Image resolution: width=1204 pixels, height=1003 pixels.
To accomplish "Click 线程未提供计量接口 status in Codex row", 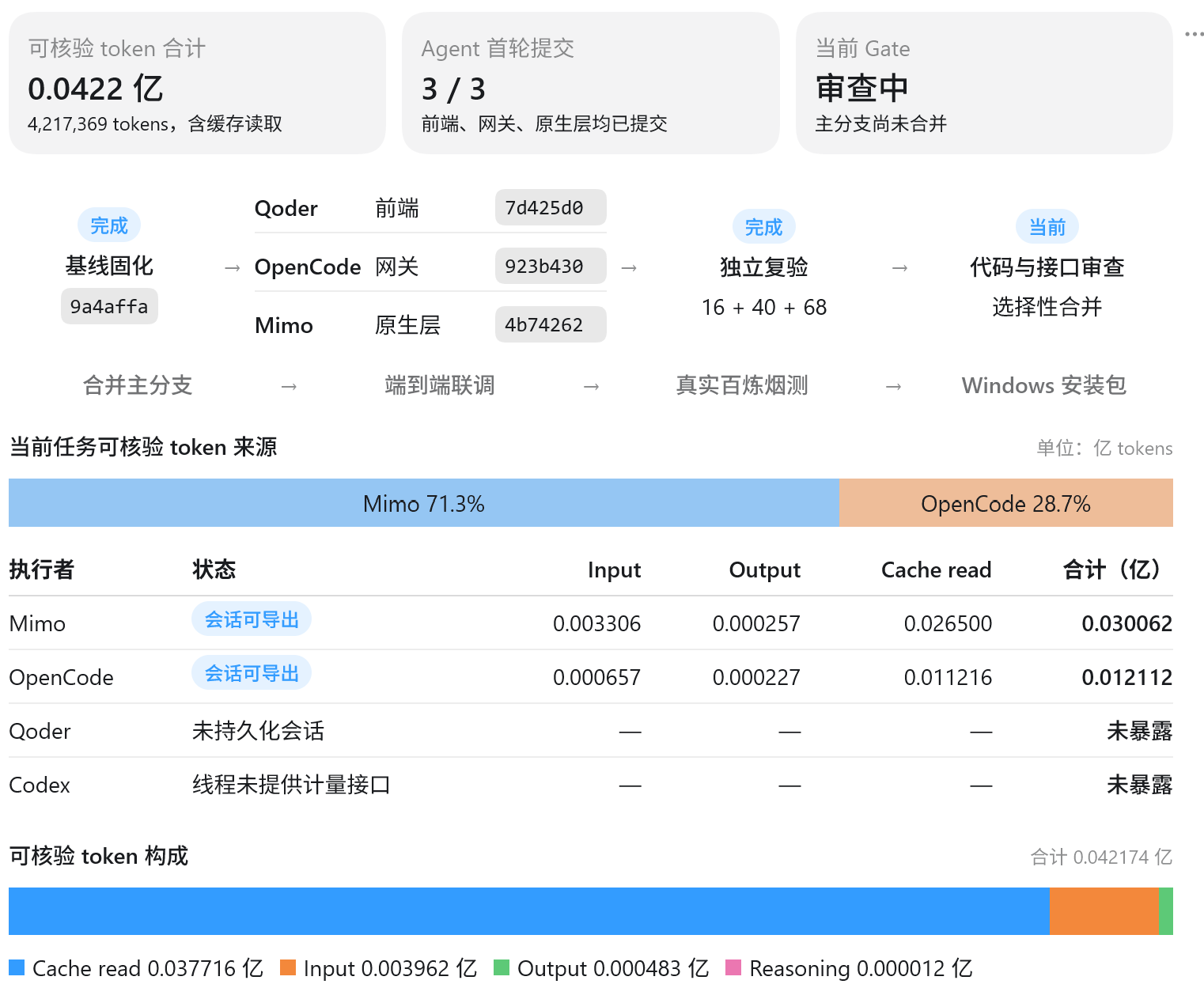I will (291, 785).
